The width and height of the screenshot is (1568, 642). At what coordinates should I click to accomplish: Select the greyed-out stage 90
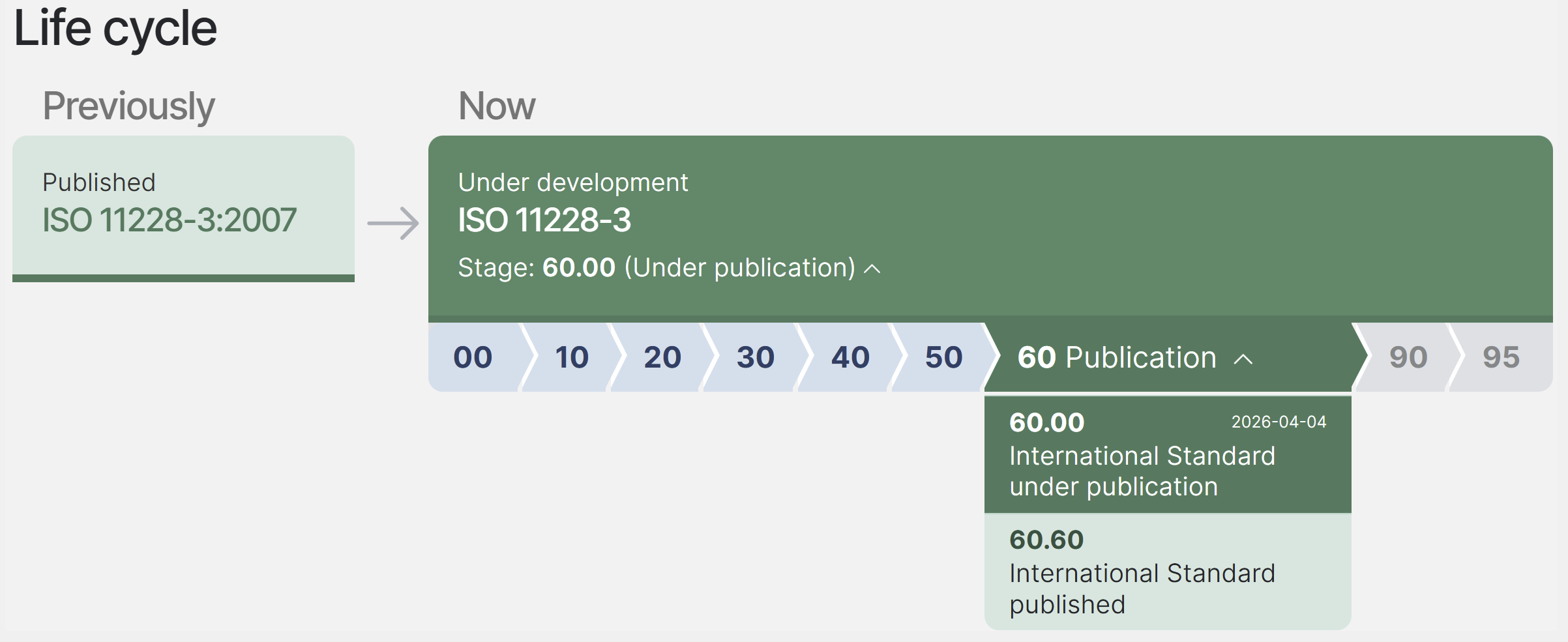[x=1408, y=357]
